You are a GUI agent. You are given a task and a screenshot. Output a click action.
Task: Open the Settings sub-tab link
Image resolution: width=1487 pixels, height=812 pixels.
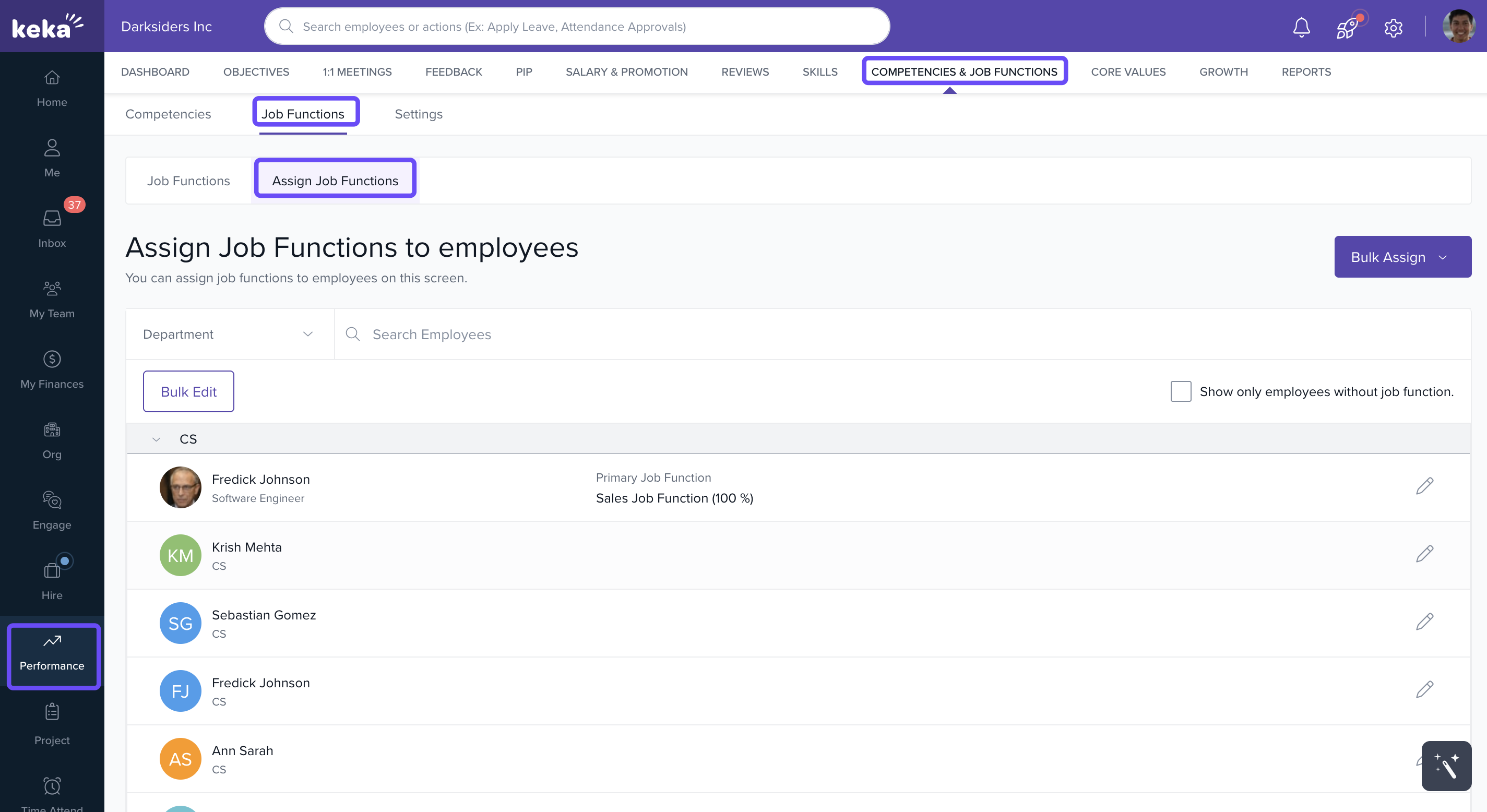(x=419, y=114)
